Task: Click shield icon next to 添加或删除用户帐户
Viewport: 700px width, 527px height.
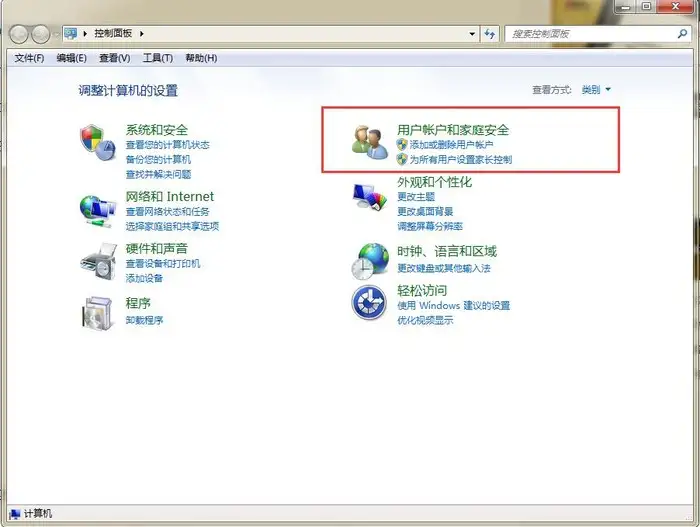Action: (402, 144)
